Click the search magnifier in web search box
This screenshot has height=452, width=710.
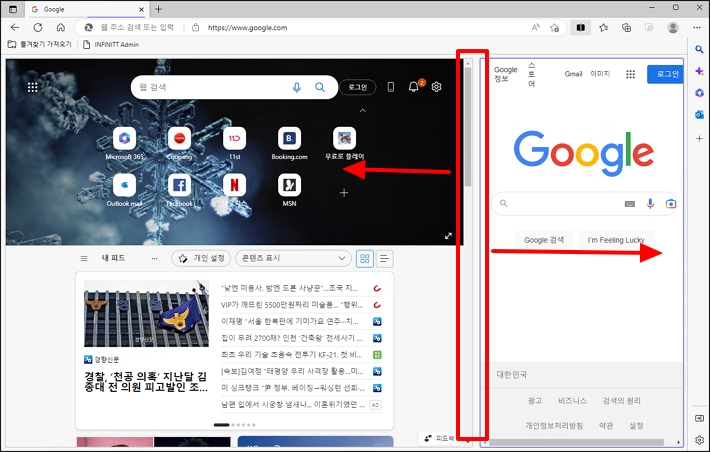pyautogui.click(x=320, y=87)
